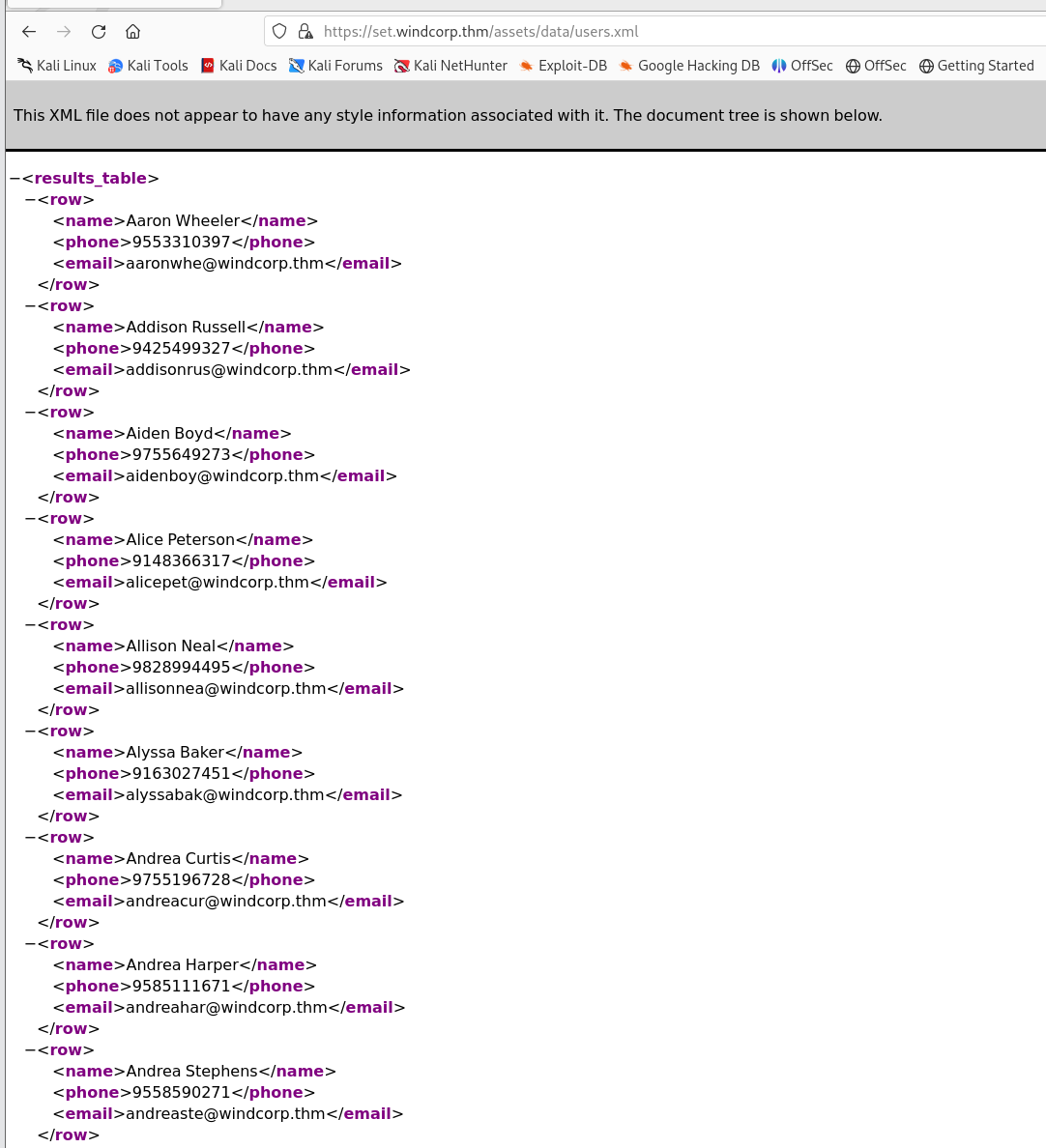
Task: Open Kali Tools bookmark
Action: [148, 66]
